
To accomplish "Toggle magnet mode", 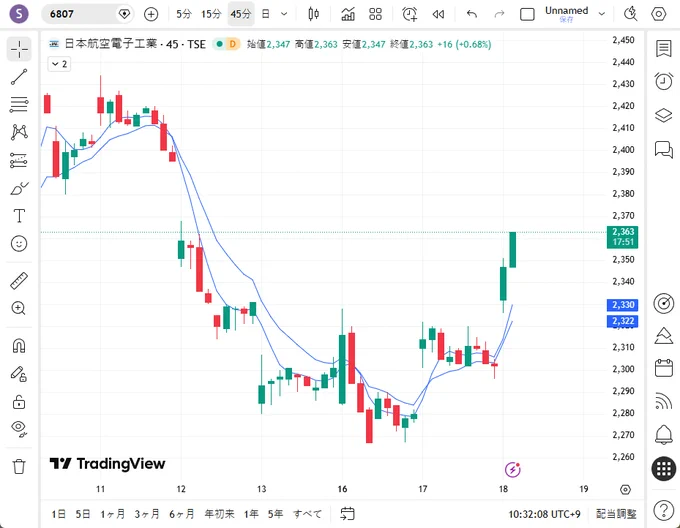I will (19, 345).
